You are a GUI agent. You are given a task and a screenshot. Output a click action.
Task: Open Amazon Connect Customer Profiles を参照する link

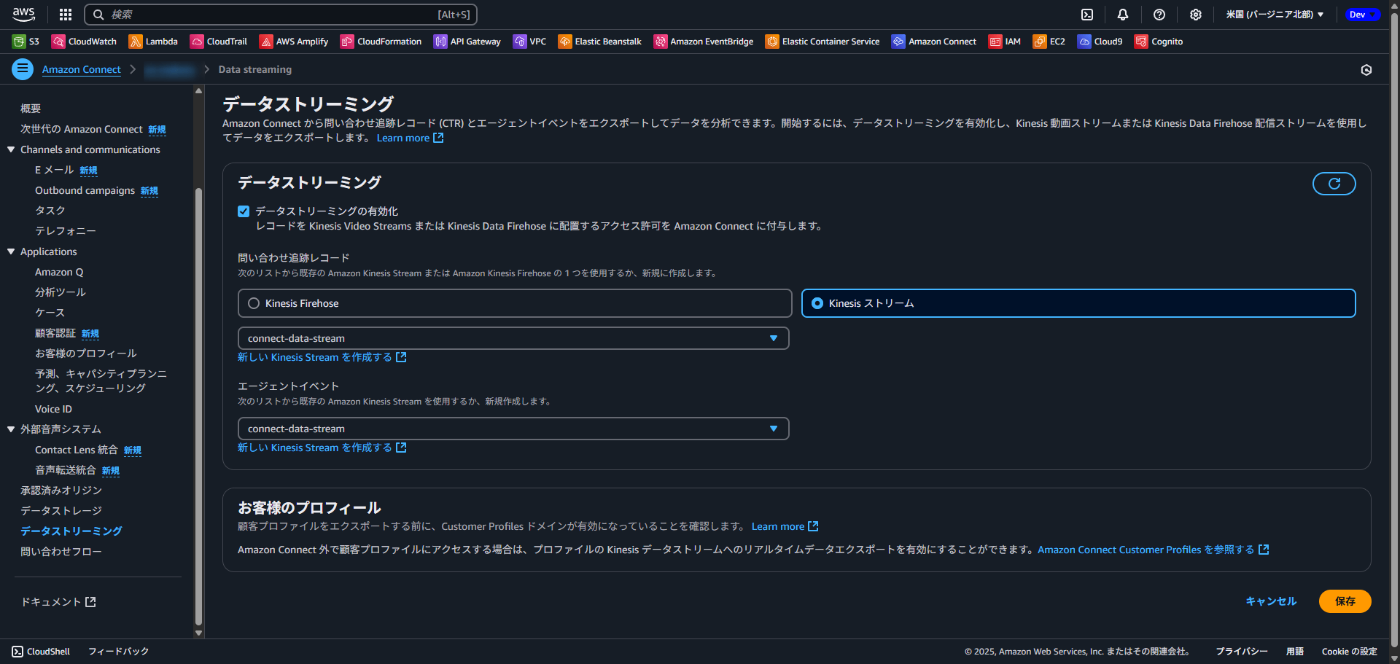[1153, 549]
